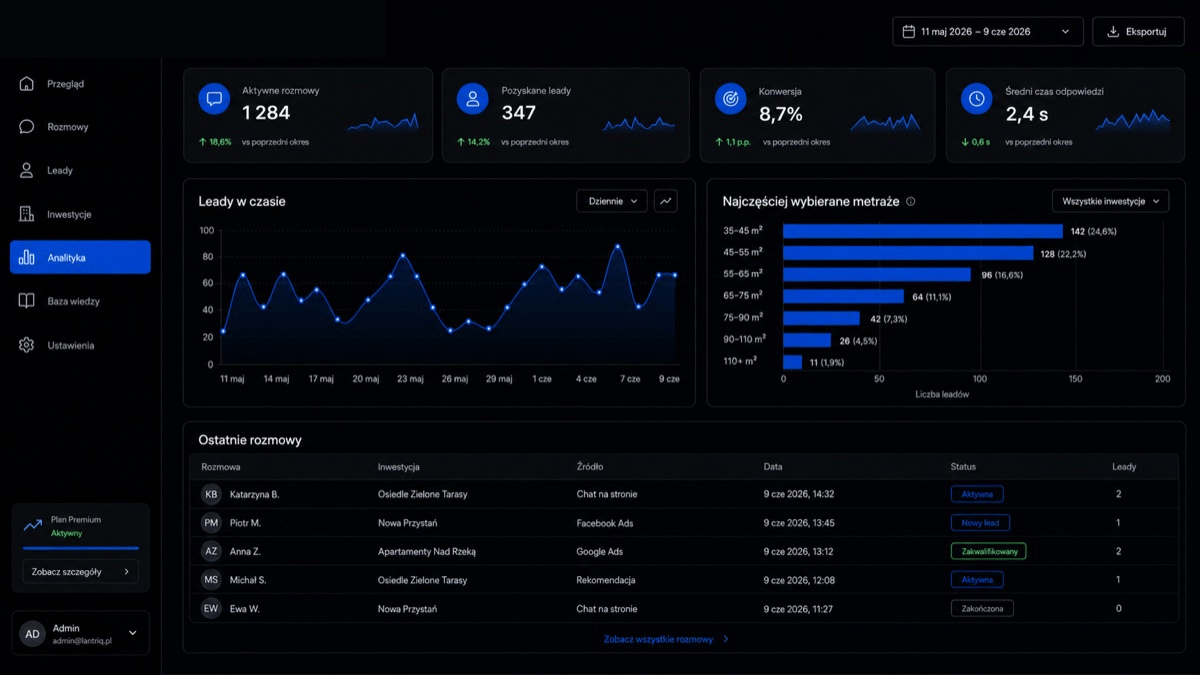Click the Plan Premium trend arrow icon
The height and width of the screenshot is (675, 1200).
33,525
